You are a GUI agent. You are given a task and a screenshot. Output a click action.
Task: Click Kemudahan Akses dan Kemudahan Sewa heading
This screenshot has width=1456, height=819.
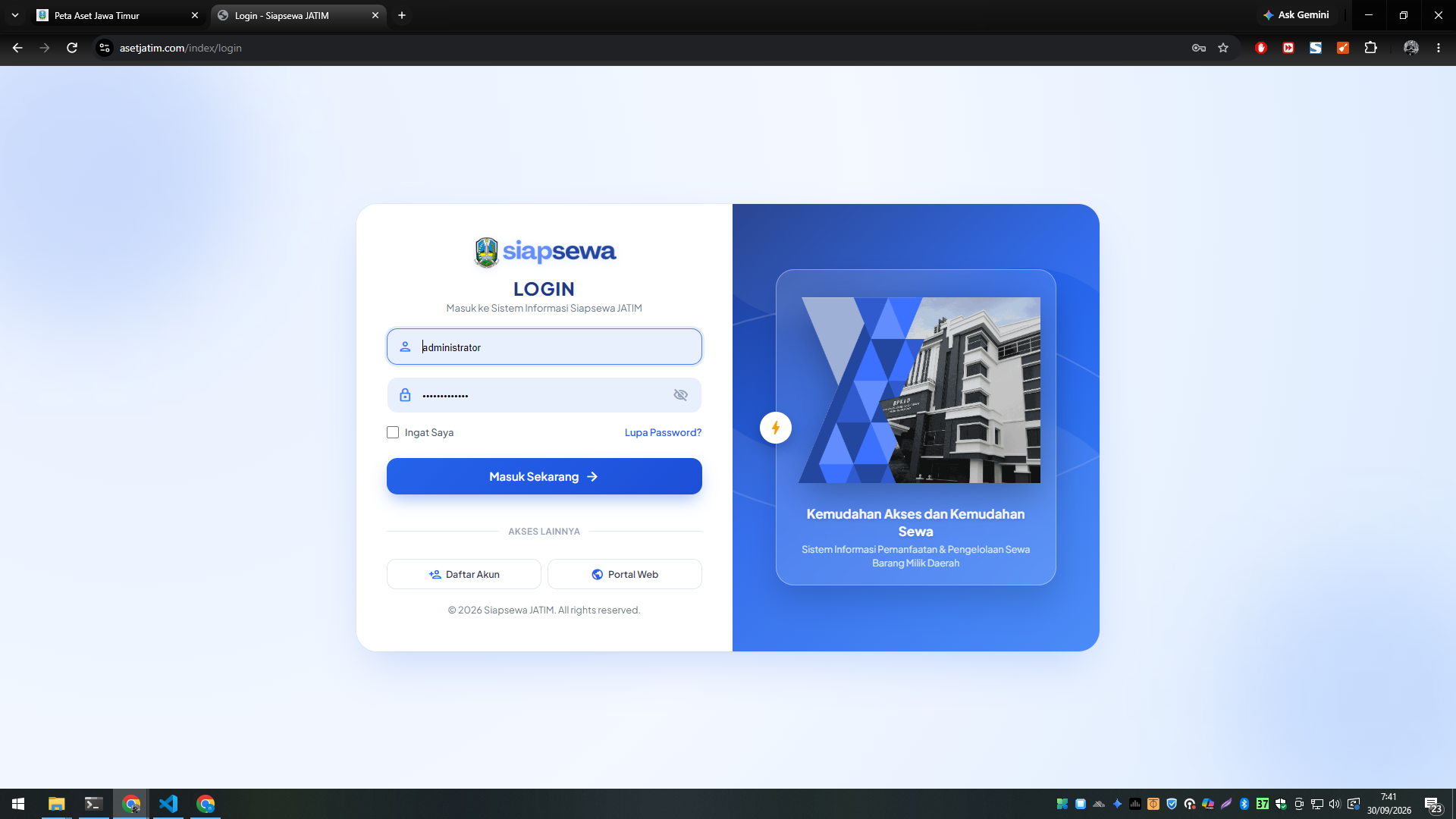[x=916, y=522]
